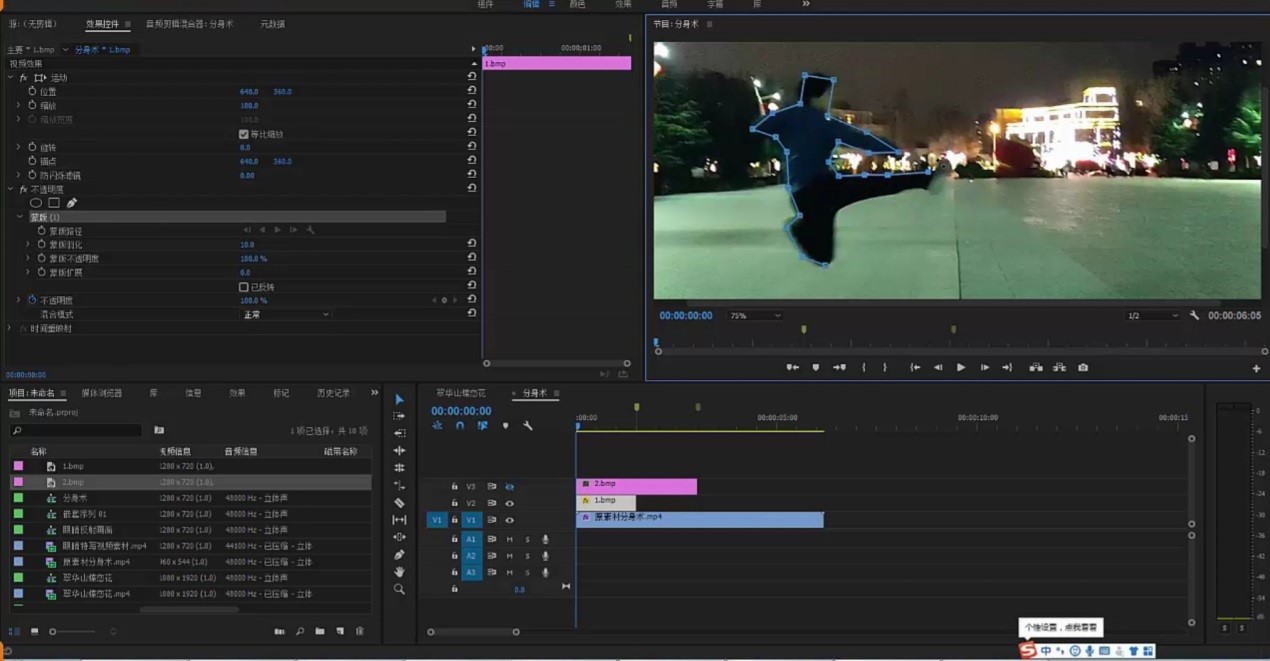Enable the 已反转 inverted mask checkbox
The image size is (1270, 661).
243,287
